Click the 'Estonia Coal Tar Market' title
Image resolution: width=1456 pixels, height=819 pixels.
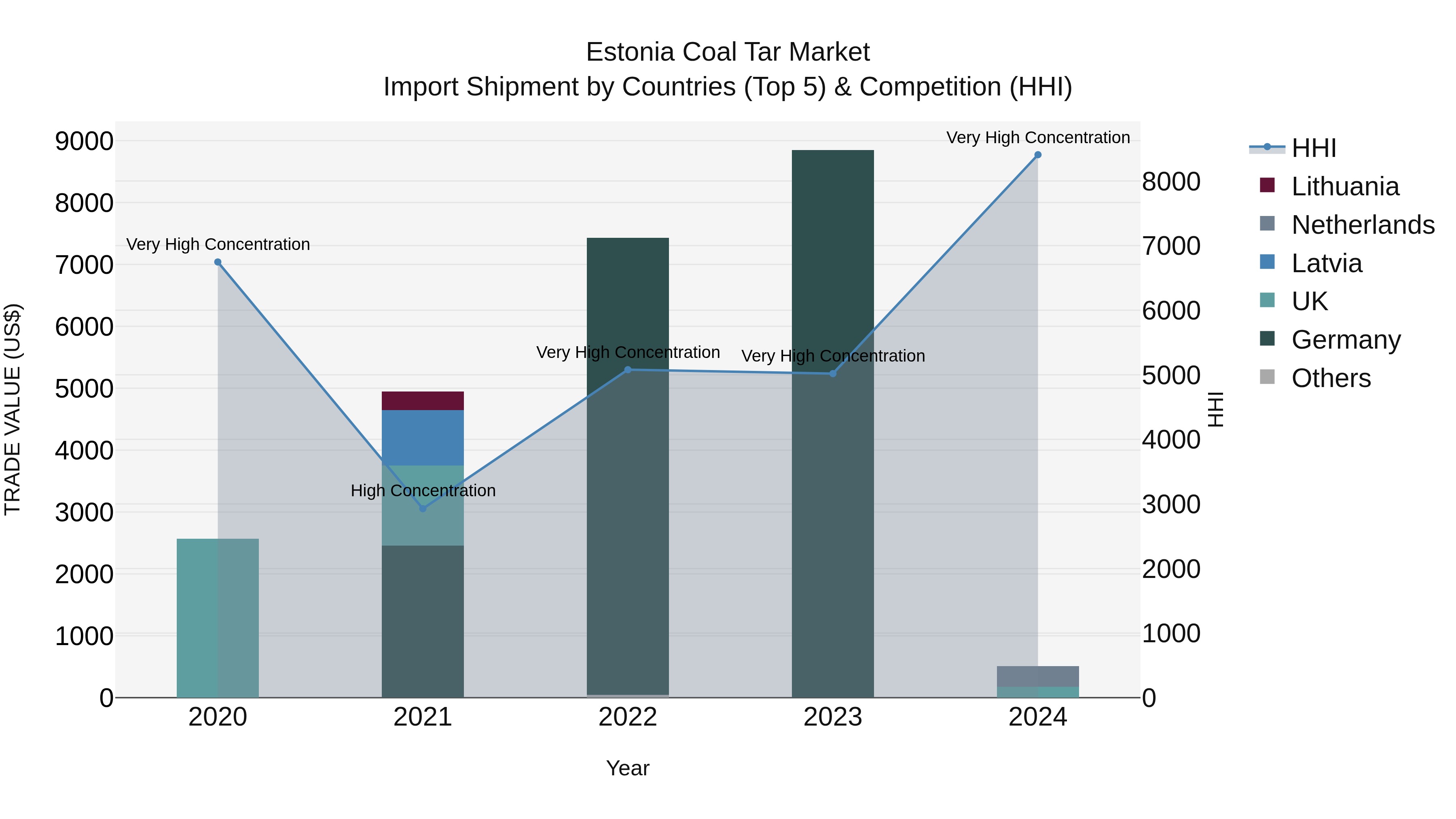tap(728, 52)
